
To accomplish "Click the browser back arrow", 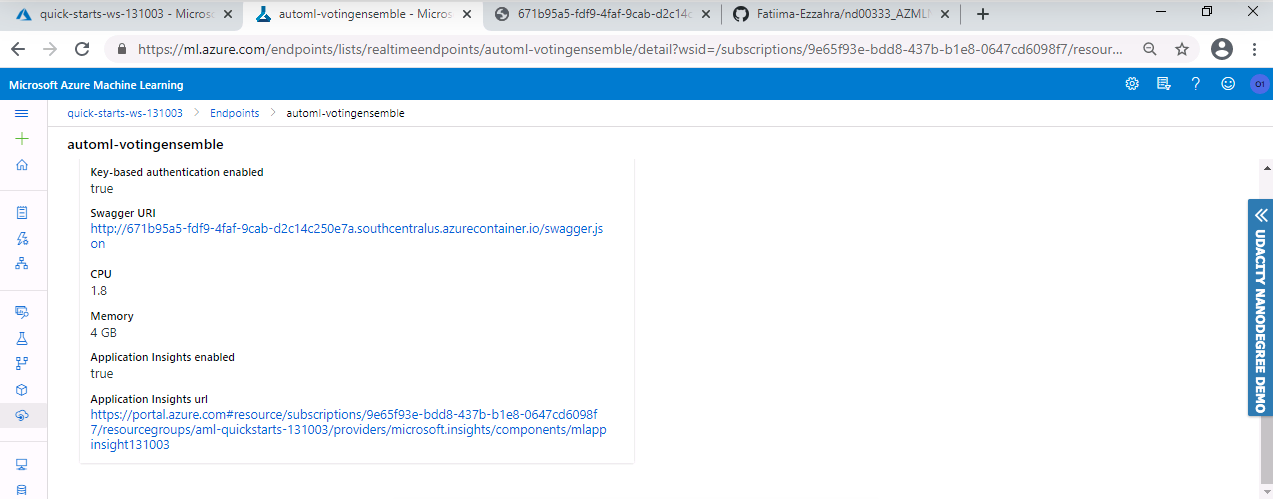I will (20, 48).
